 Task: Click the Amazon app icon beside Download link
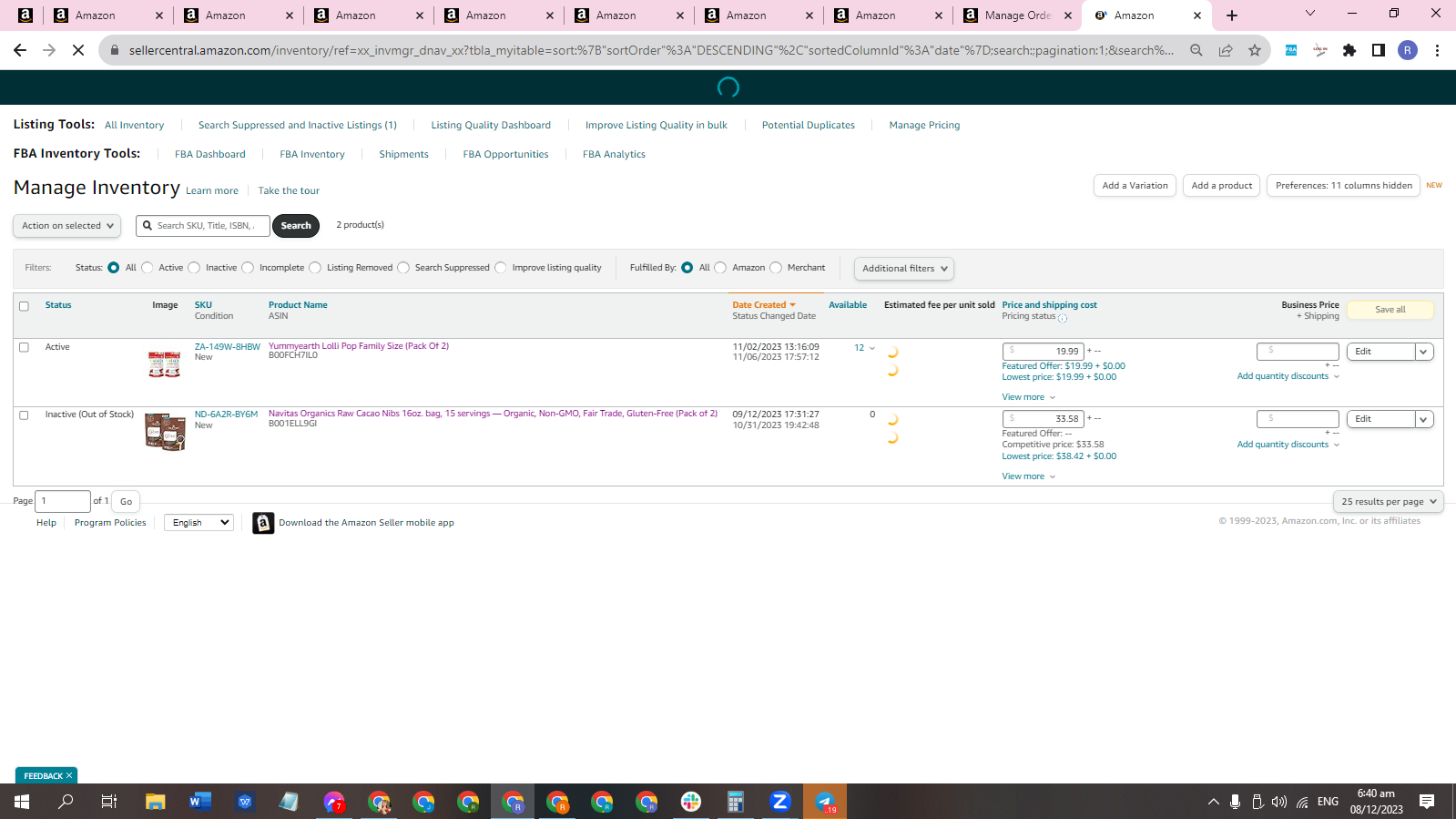coord(263,523)
